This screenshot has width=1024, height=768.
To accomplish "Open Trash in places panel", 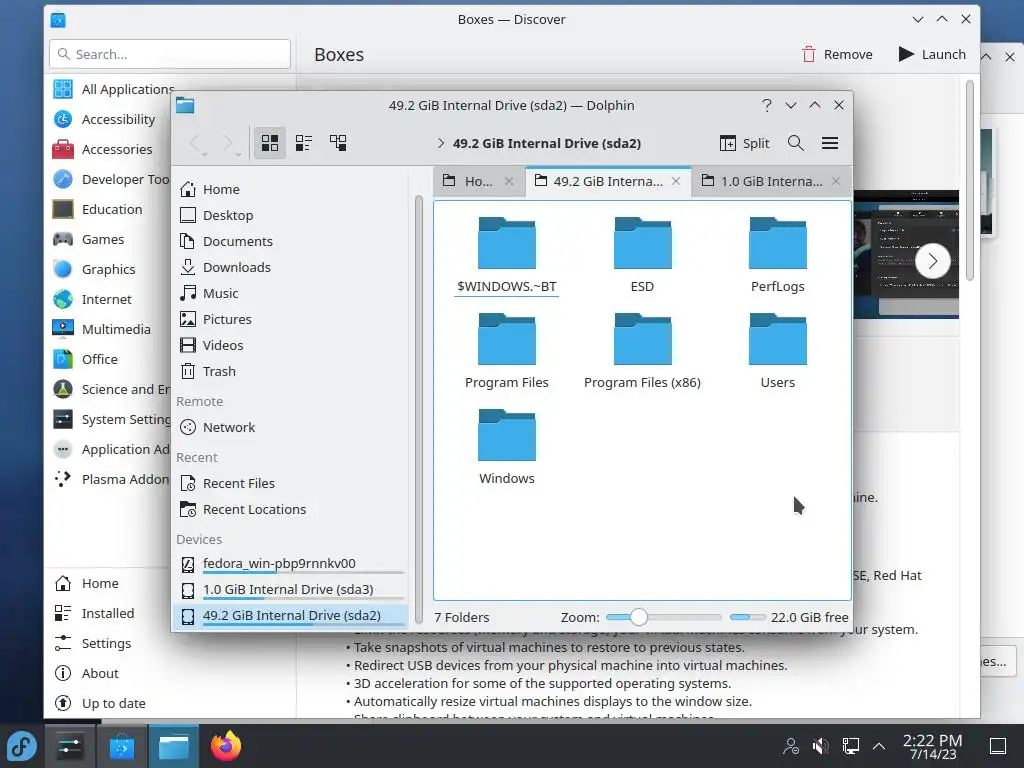I will (x=293, y=372).
